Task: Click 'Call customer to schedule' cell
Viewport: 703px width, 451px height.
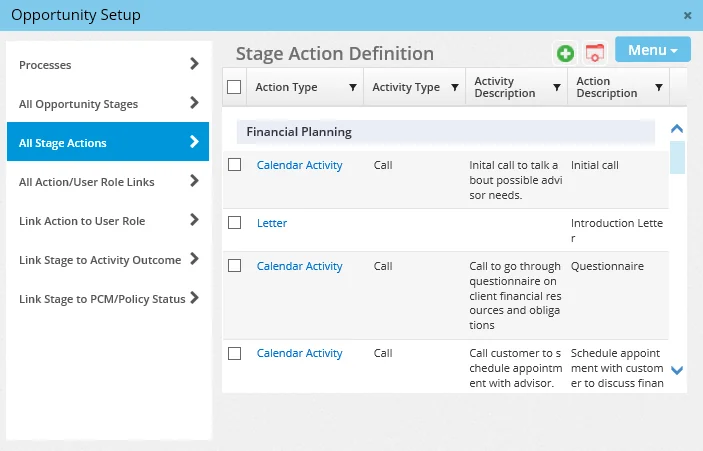Action: pos(516,368)
